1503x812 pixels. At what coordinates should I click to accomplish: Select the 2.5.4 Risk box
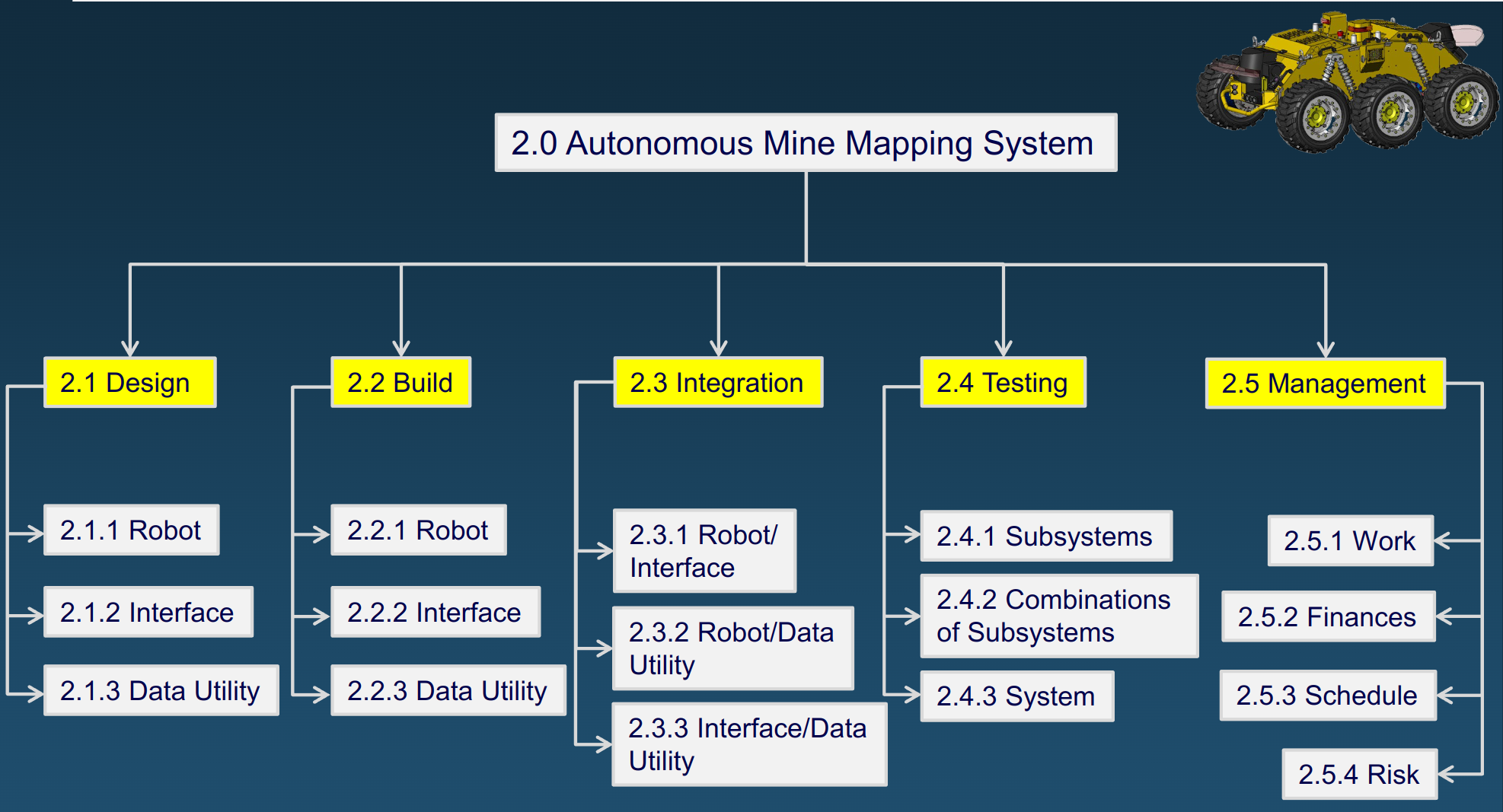(x=1360, y=773)
